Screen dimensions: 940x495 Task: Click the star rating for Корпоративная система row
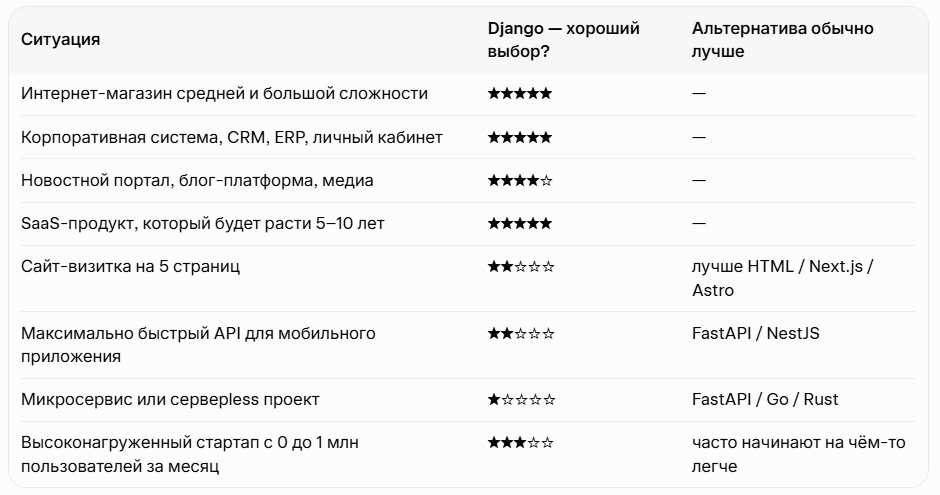tap(520, 137)
